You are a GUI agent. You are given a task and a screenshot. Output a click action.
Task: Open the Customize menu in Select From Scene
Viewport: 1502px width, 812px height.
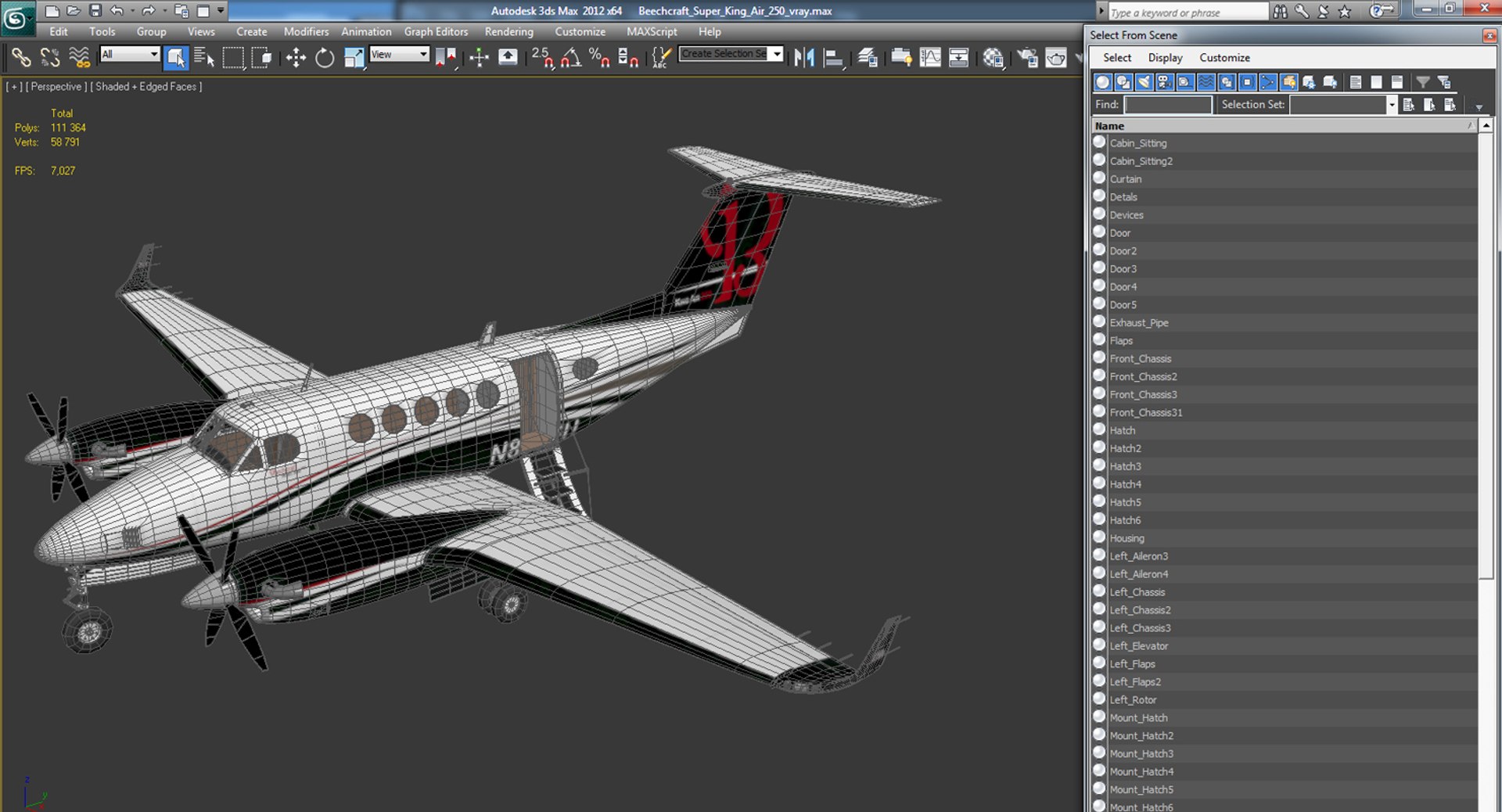[1224, 58]
